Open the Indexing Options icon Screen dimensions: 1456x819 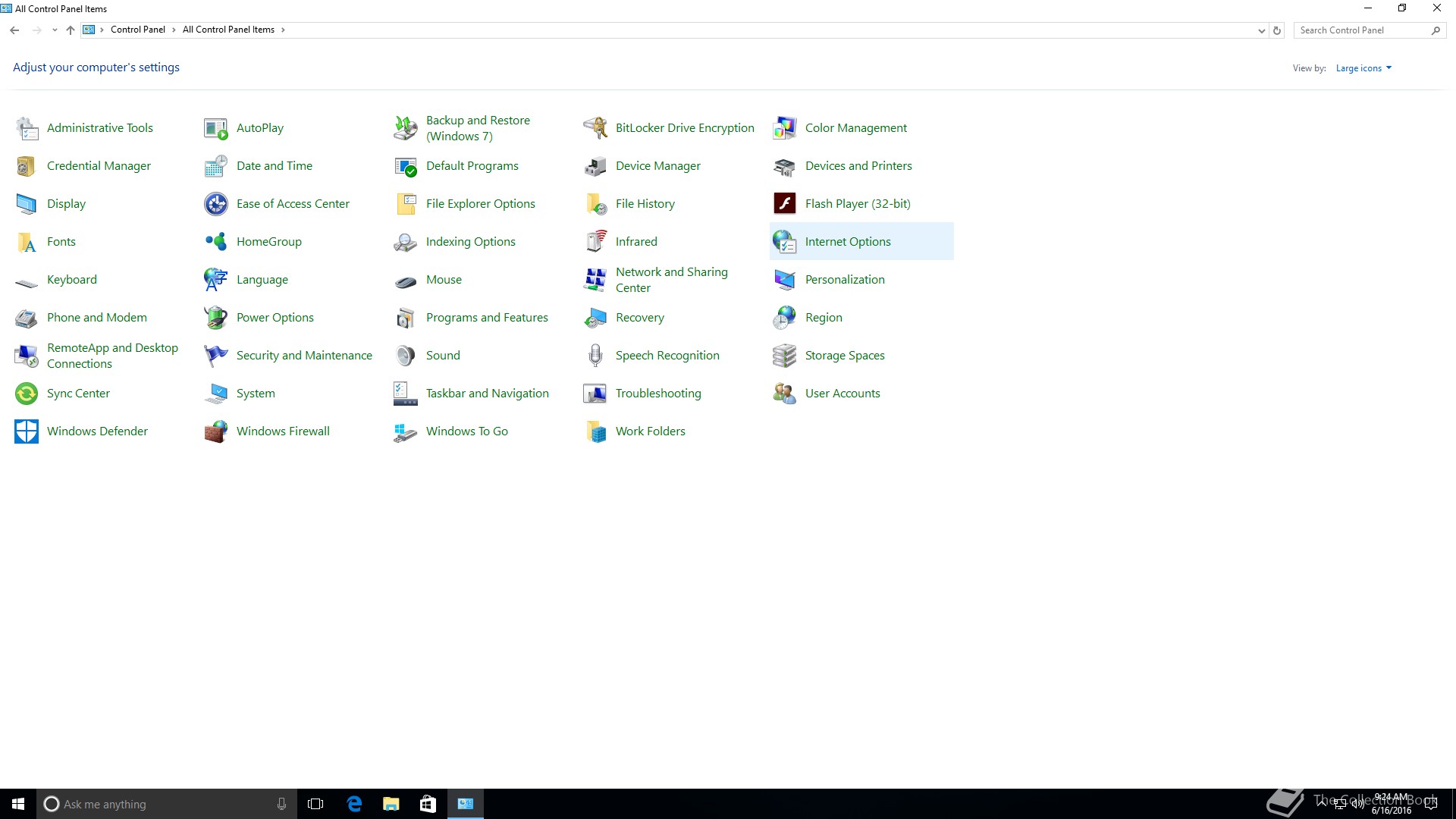click(x=406, y=242)
